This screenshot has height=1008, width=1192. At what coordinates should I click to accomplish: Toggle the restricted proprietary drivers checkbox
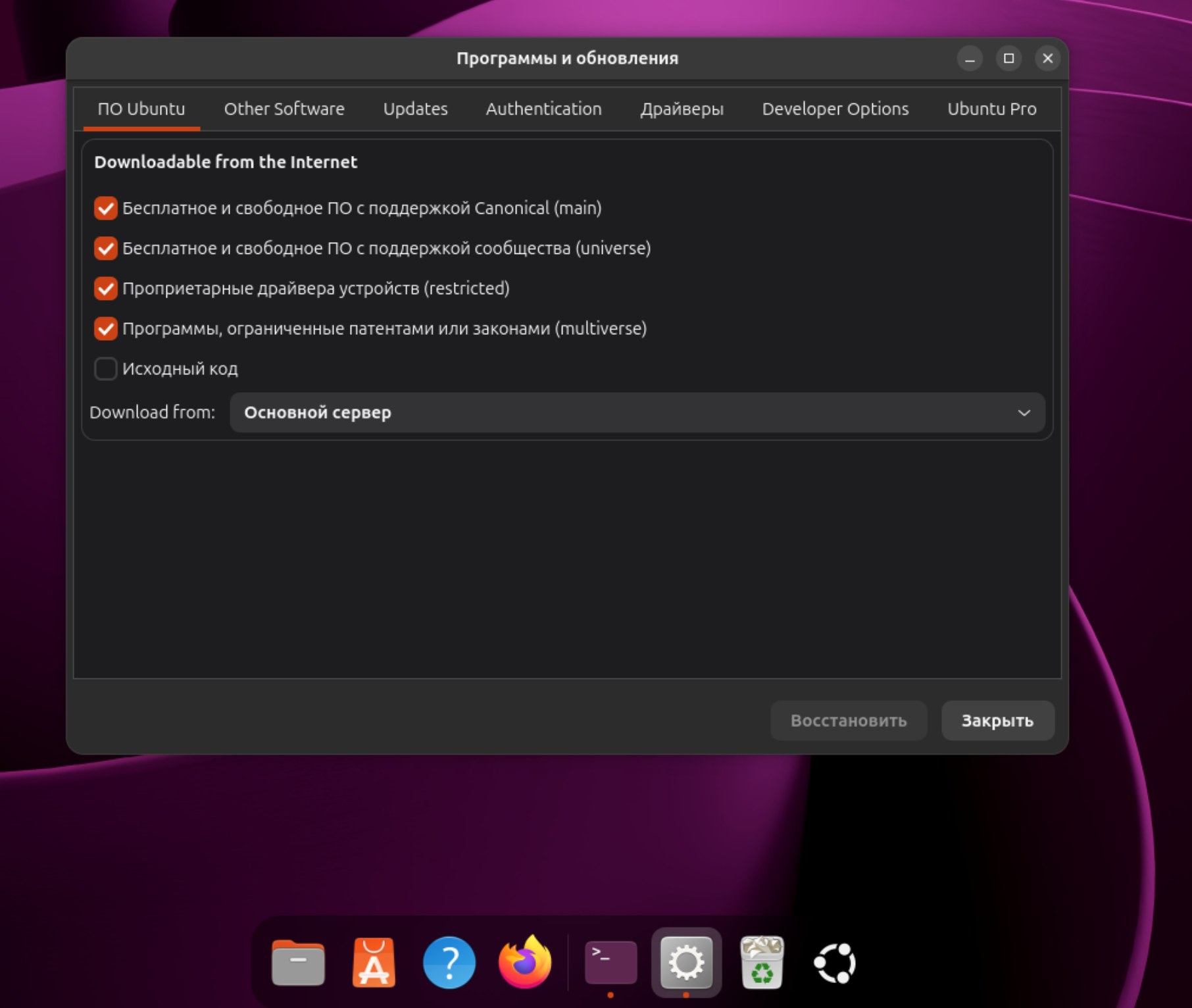pos(106,289)
